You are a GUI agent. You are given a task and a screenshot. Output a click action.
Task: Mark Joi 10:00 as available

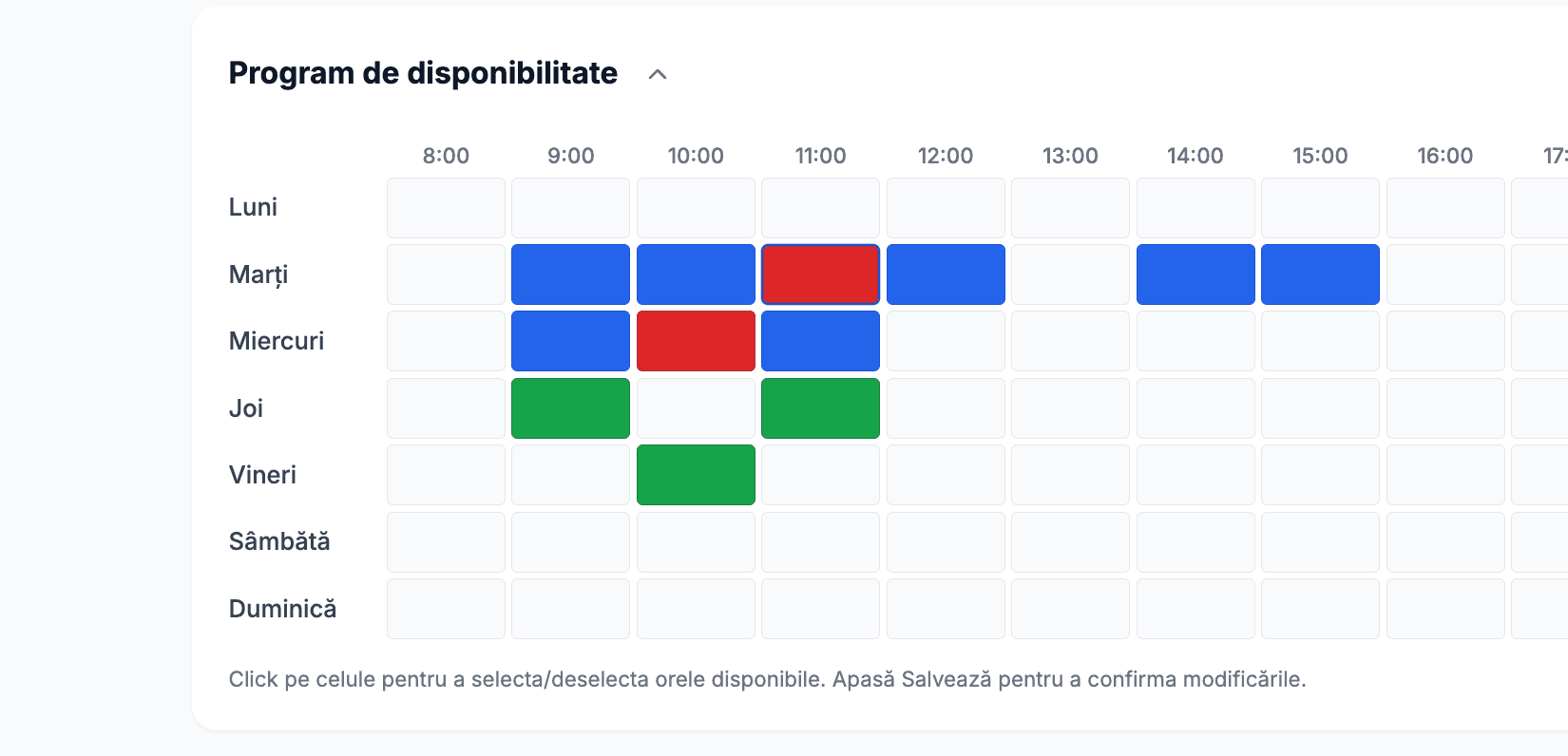click(696, 407)
